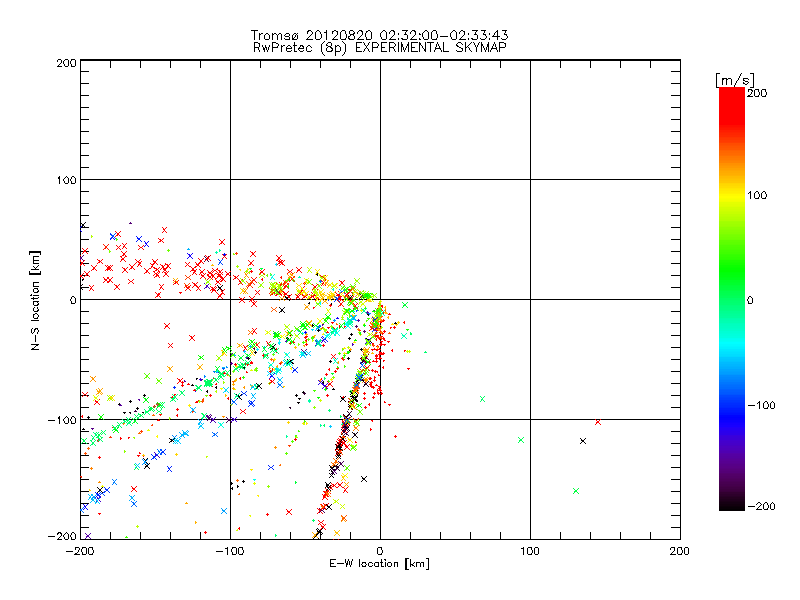Click the blue zone of the colorbar

[x=731, y=400]
